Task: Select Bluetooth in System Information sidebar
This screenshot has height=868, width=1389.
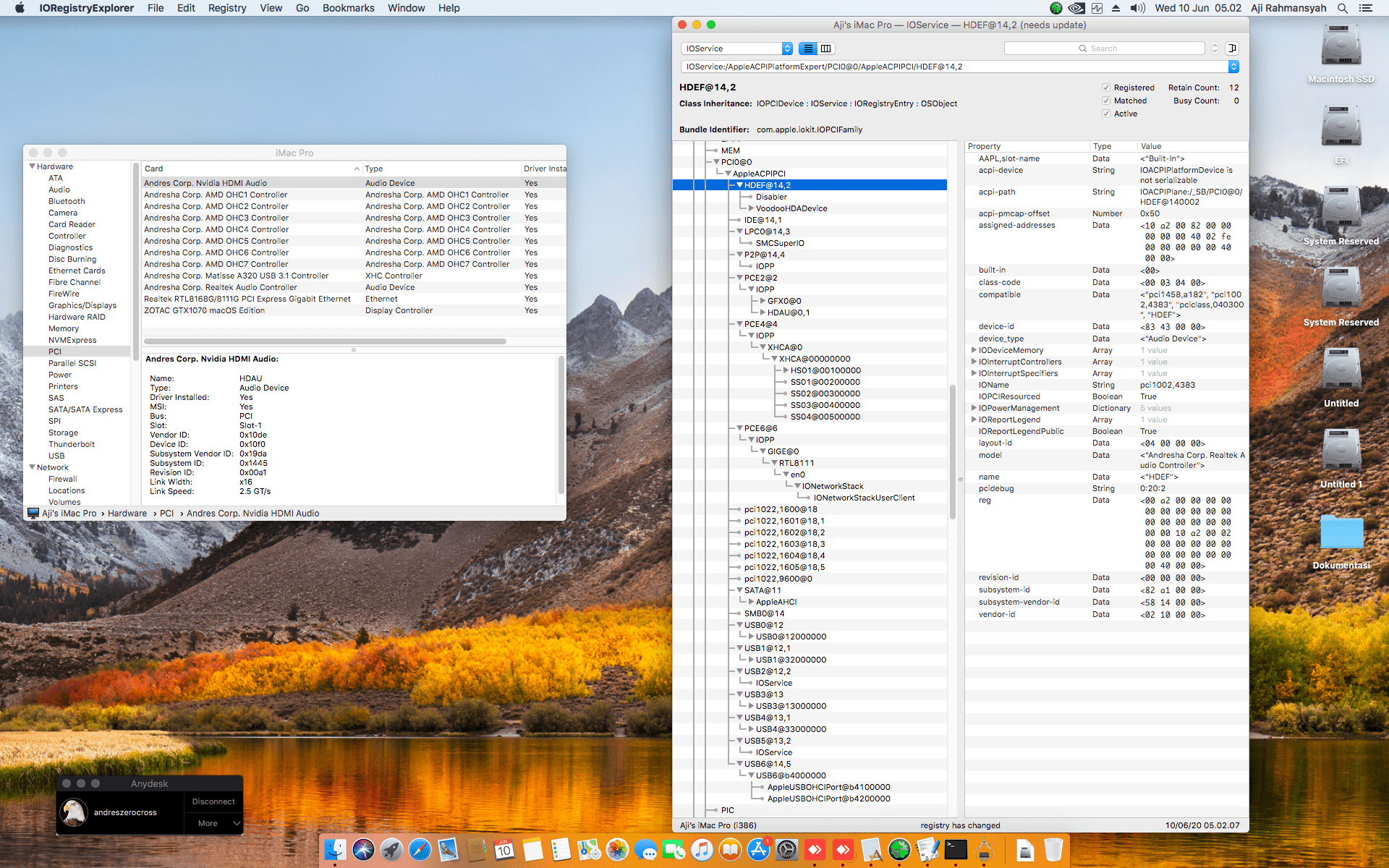Action: tap(67, 201)
